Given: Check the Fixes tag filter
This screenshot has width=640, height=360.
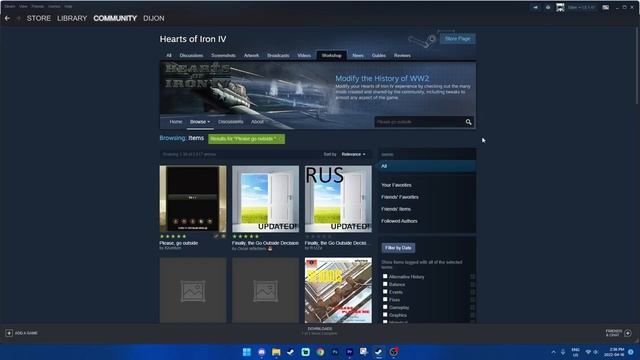Looking at the screenshot, I should [385, 299].
